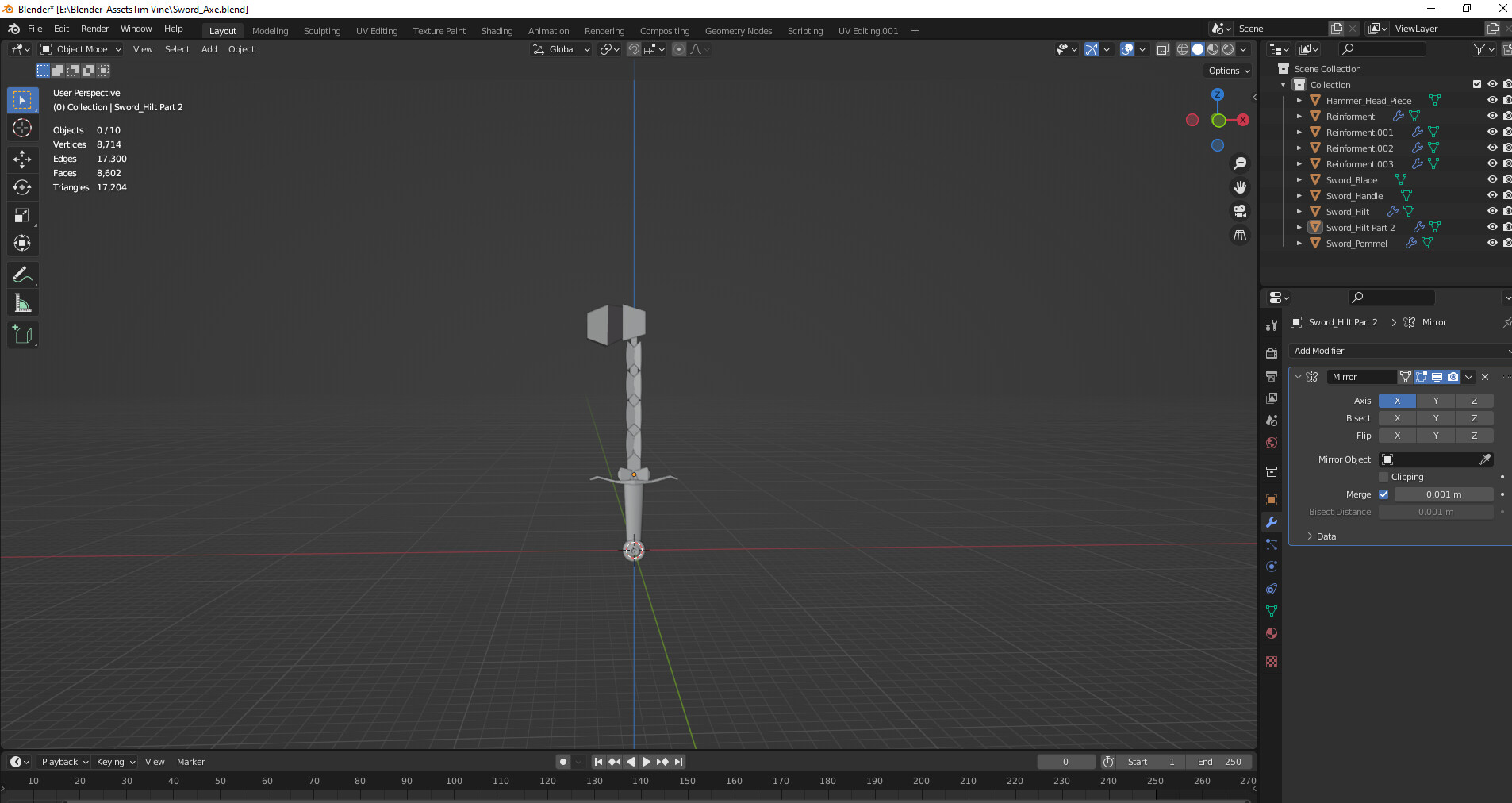Click the viewport Options button

(x=1228, y=71)
